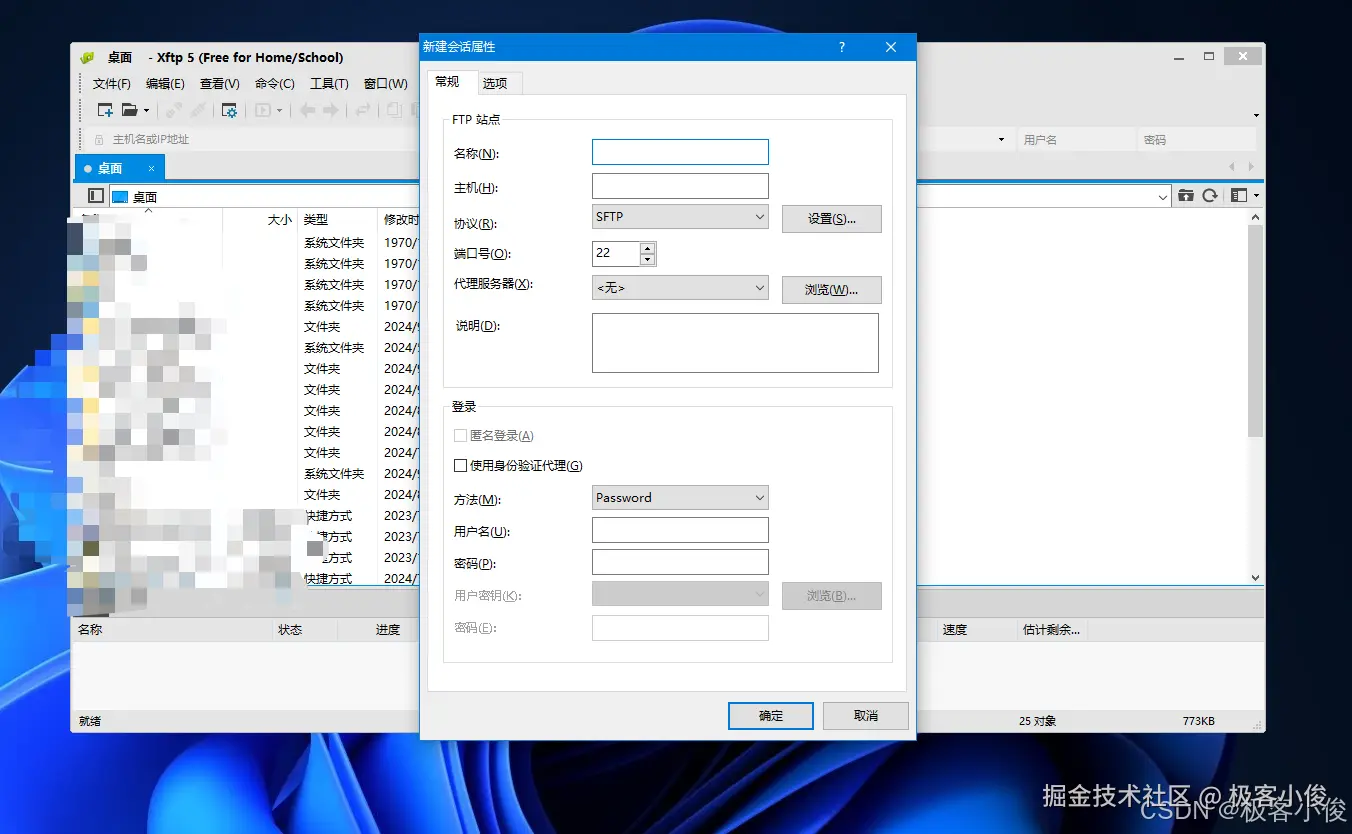
Task: Click the 浏览(W)... button
Action: (x=832, y=290)
